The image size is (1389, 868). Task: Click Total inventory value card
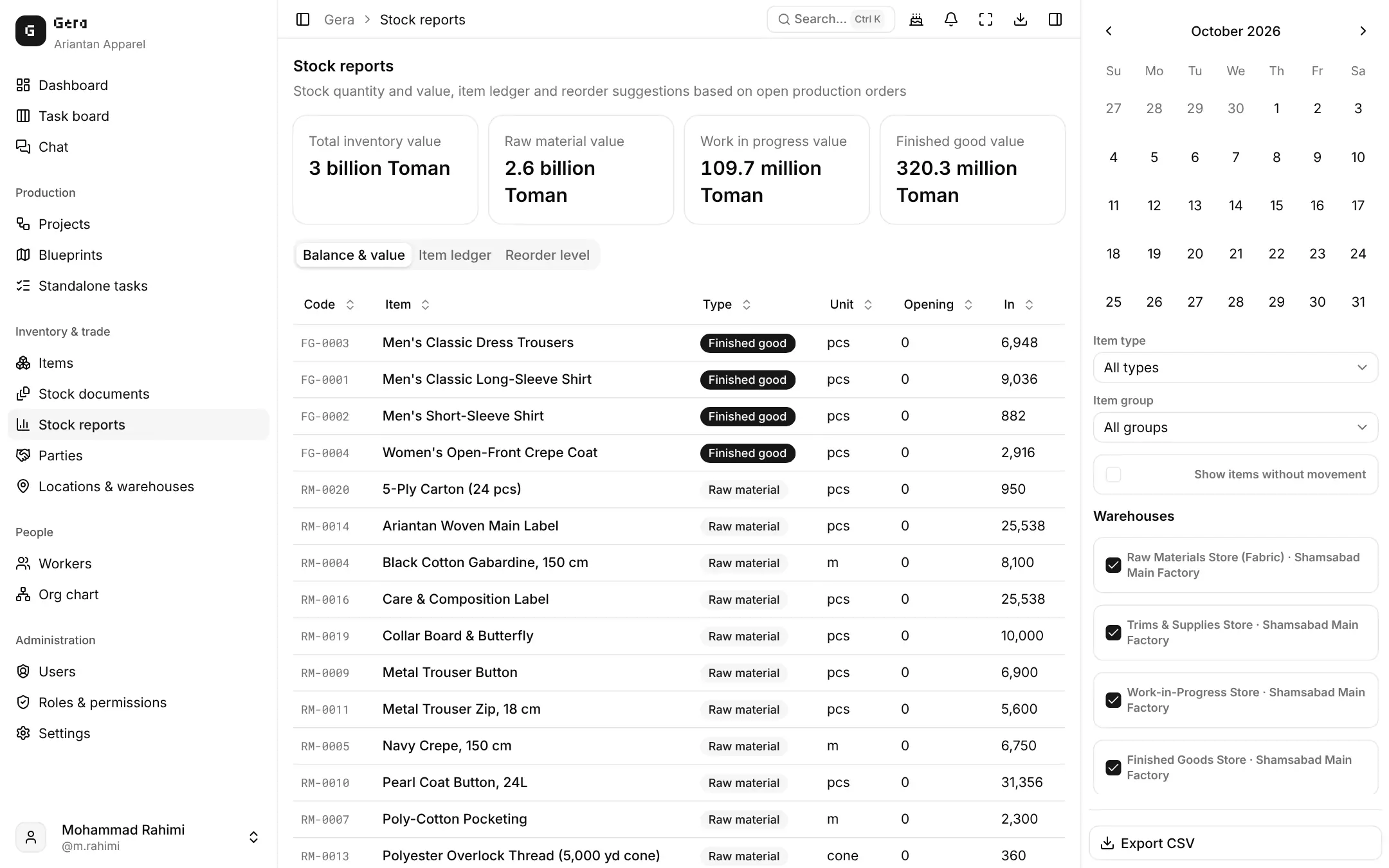[x=385, y=170]
